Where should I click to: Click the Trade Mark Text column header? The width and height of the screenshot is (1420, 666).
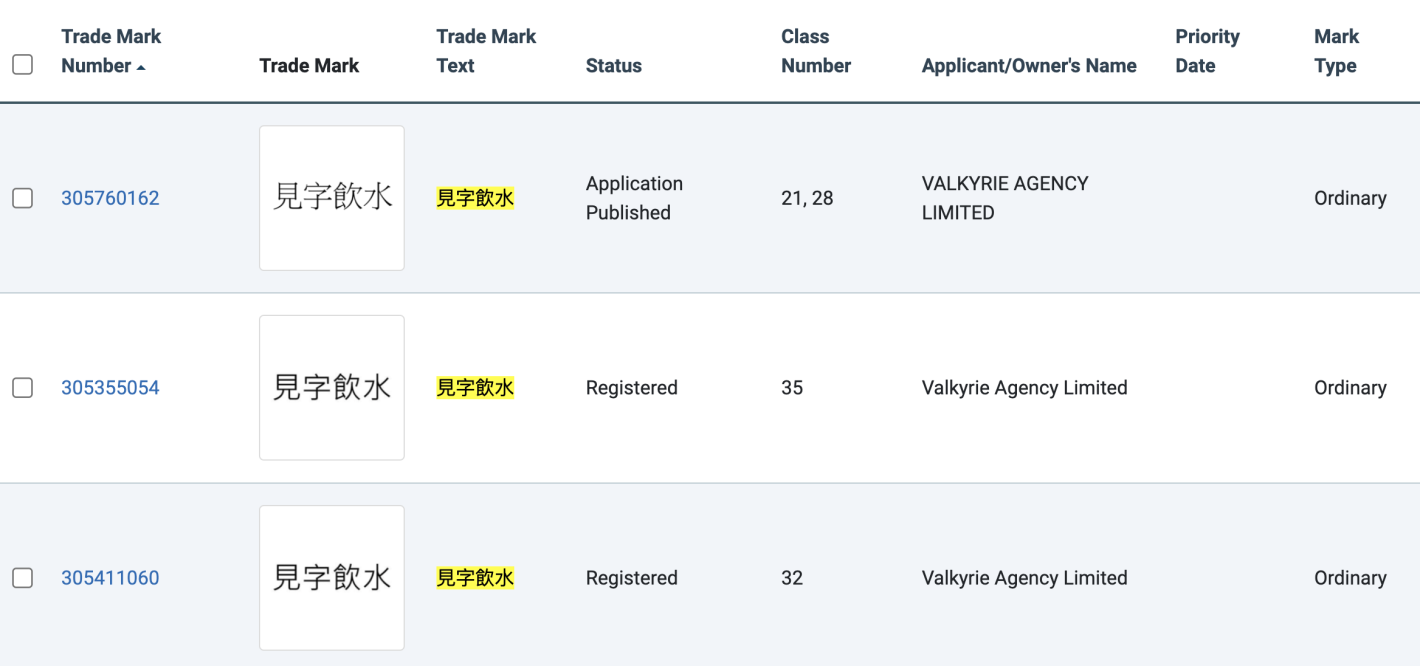(x=486, y=51)
